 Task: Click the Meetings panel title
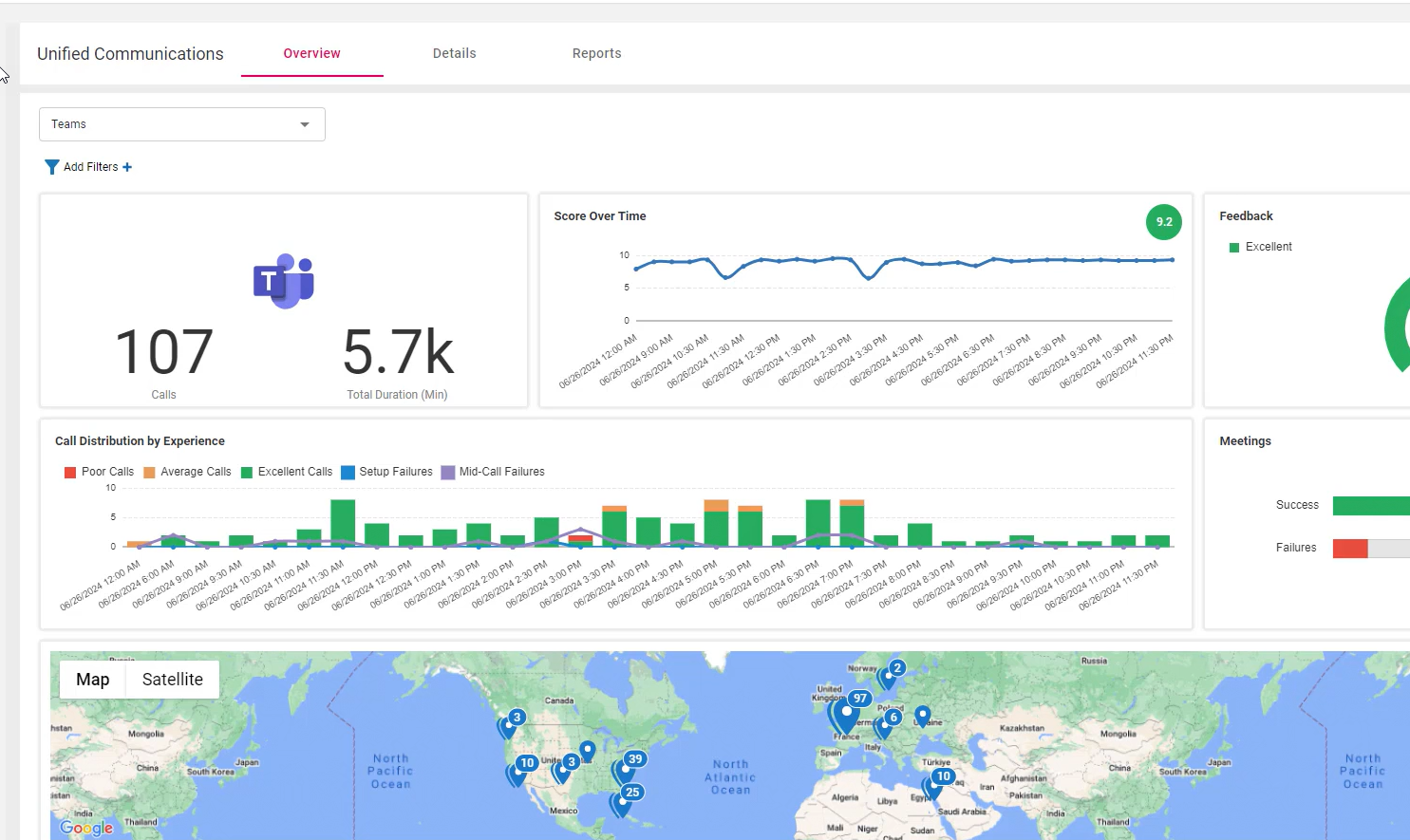click(1245, 441)
